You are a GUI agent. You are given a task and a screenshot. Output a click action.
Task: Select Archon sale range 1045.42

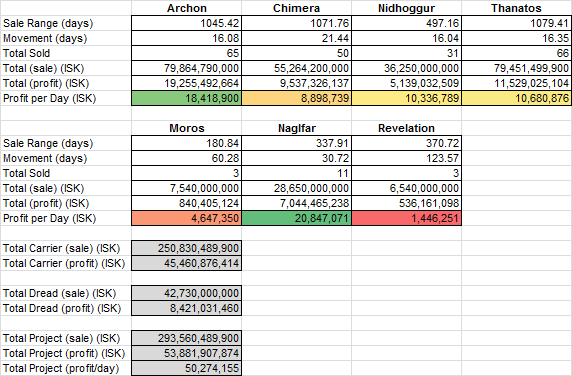click(x=186, y=23)
